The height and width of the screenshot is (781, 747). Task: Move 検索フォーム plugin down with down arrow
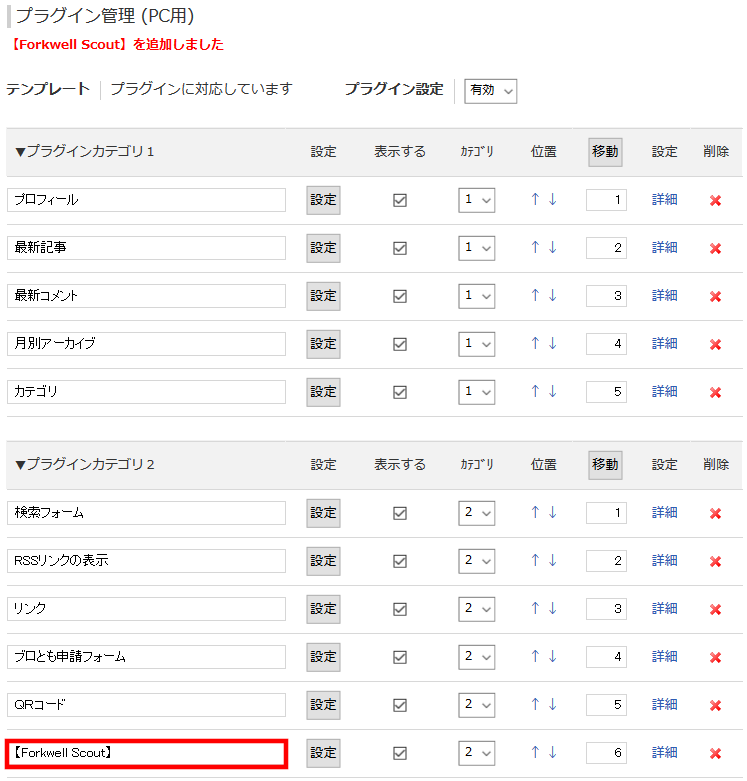tap(552, 512)
